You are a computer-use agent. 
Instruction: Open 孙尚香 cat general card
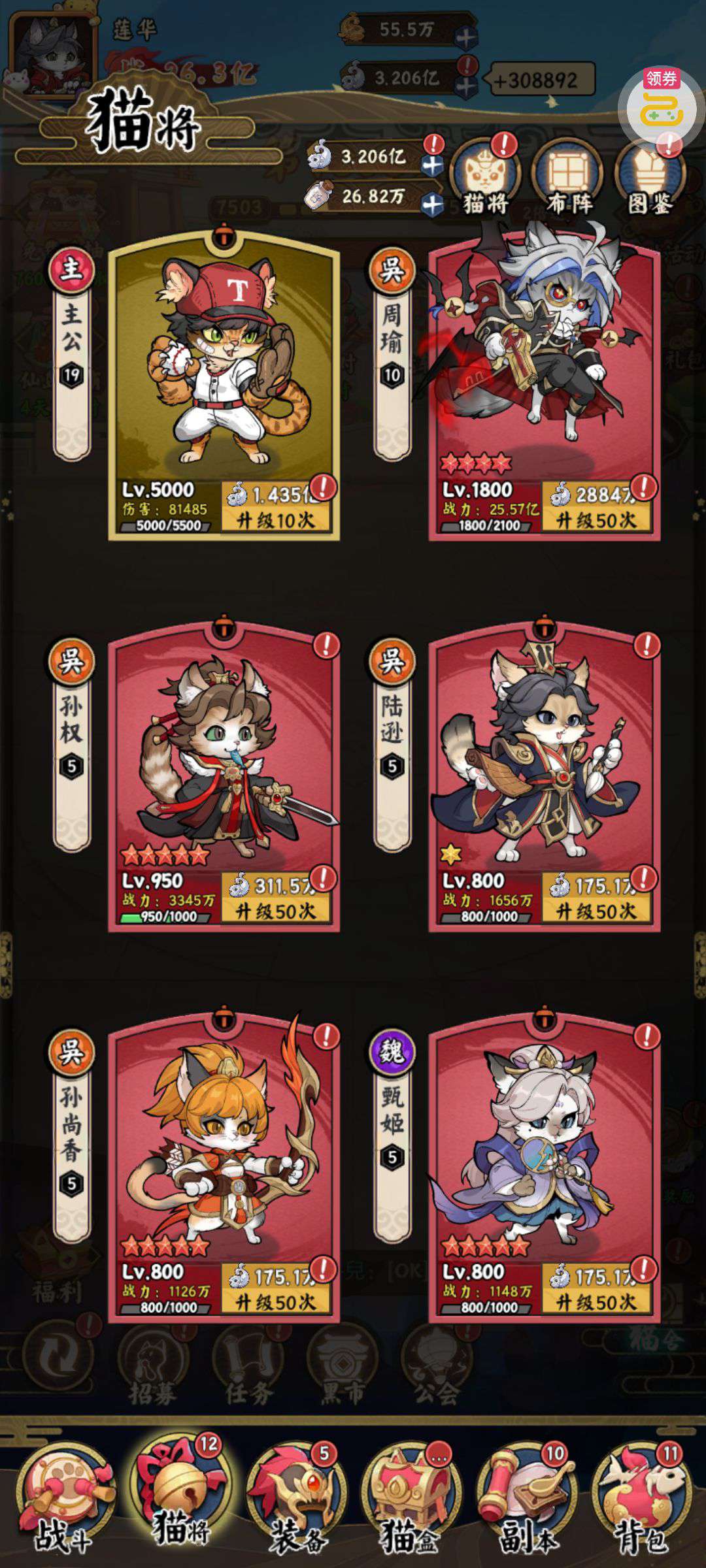click(224, 1167)
